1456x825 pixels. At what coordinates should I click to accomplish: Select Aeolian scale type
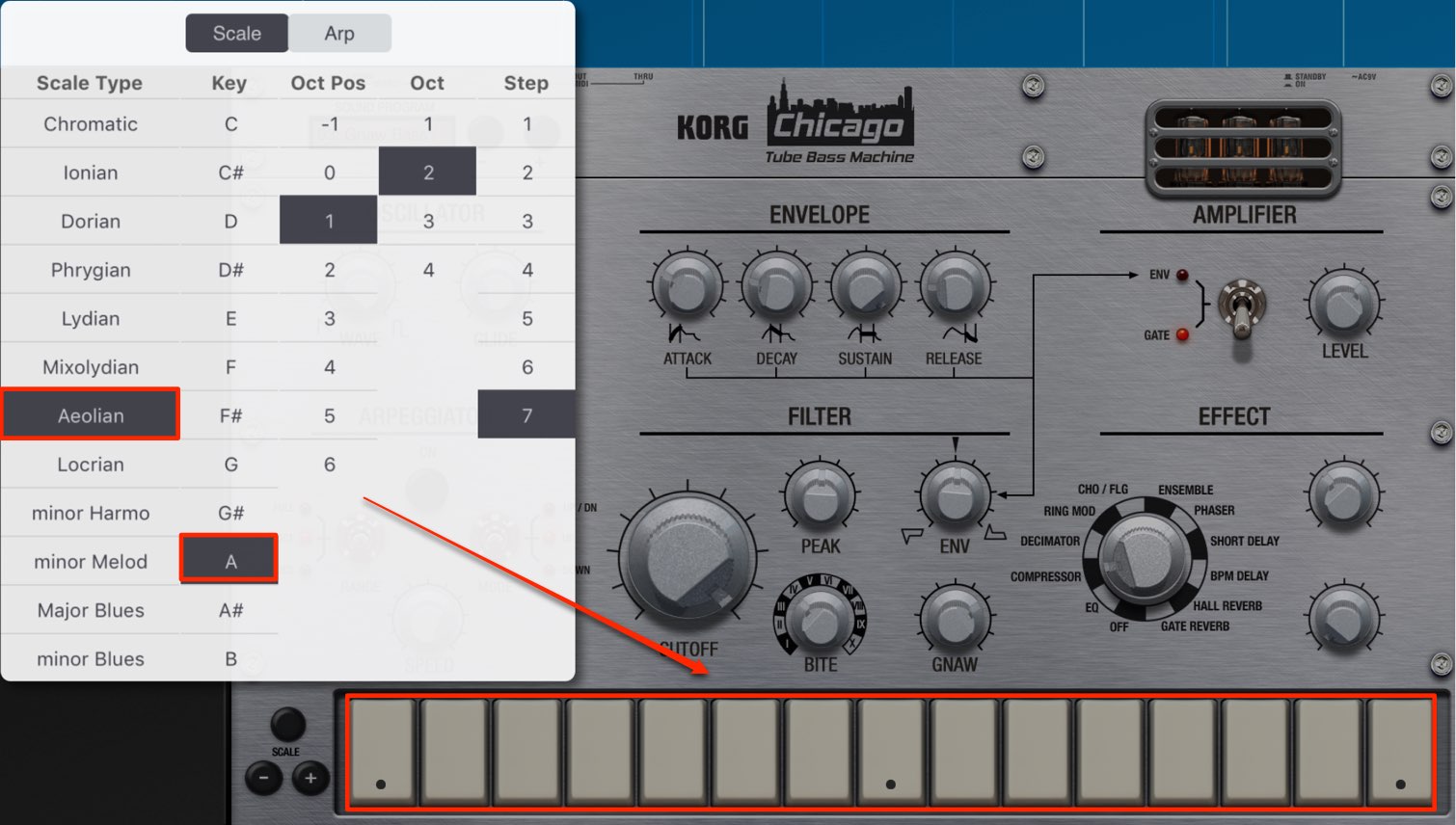(91, 415)
